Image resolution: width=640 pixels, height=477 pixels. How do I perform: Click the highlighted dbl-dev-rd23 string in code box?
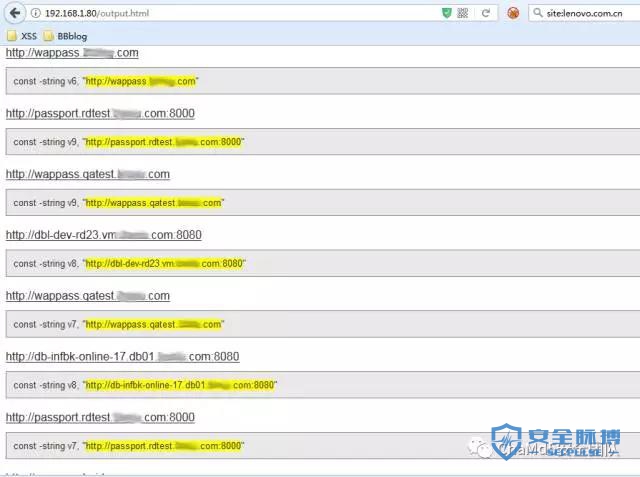tap(165, 264)
